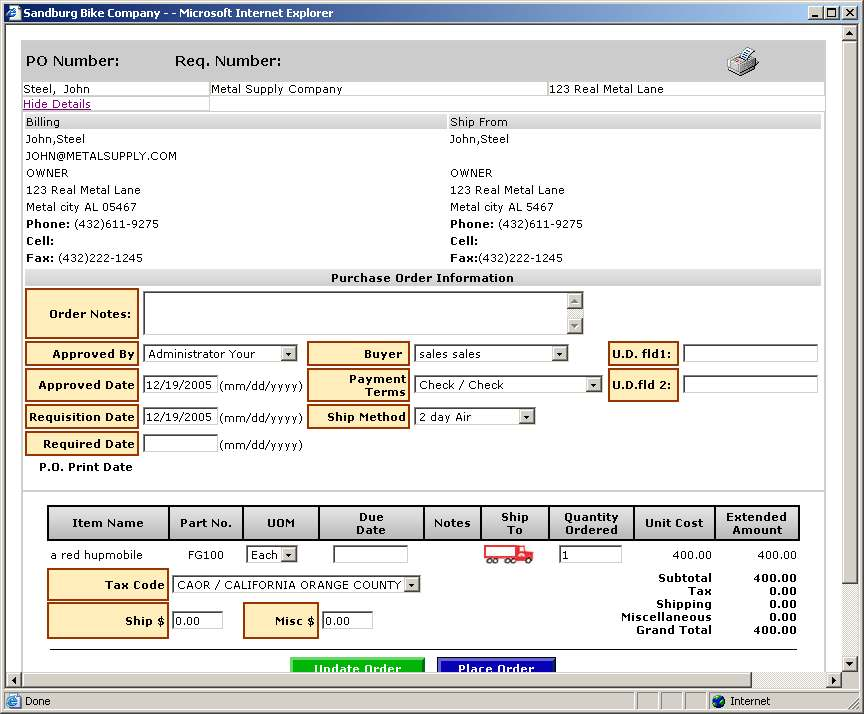
Task: Click the page vertical scrollbar down arrow
Action: (850, 664)
